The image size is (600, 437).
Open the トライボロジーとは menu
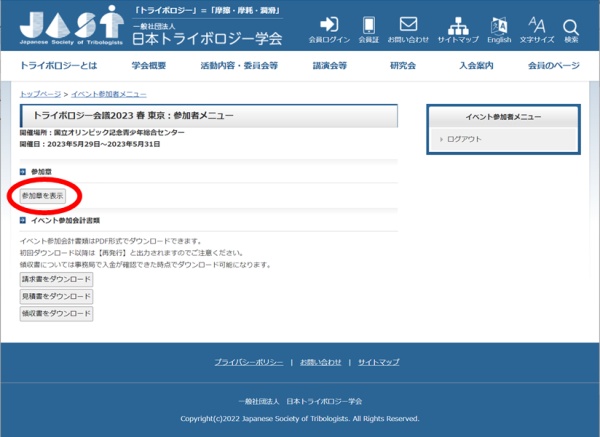point(61,65)
